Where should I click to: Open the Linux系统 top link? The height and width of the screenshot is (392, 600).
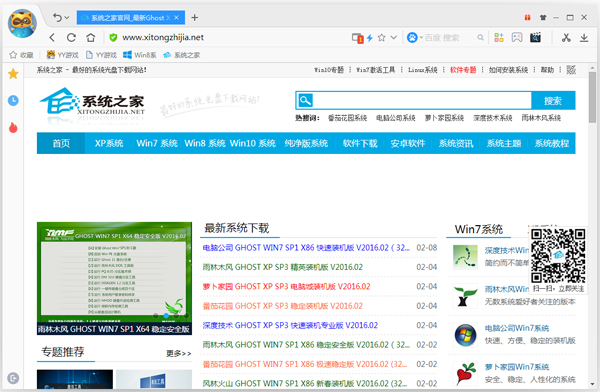coord(422,70)
